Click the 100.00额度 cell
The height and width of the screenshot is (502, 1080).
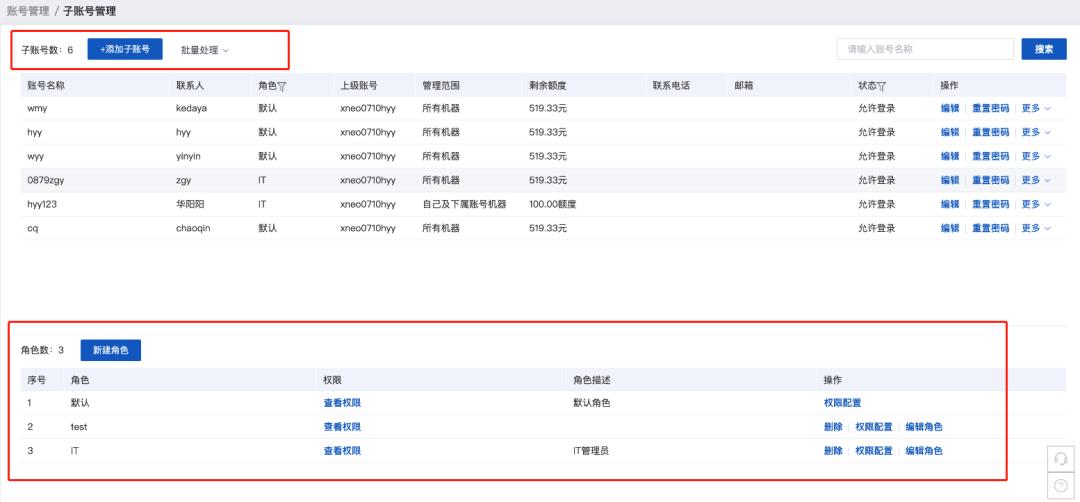tap(552, 204)
